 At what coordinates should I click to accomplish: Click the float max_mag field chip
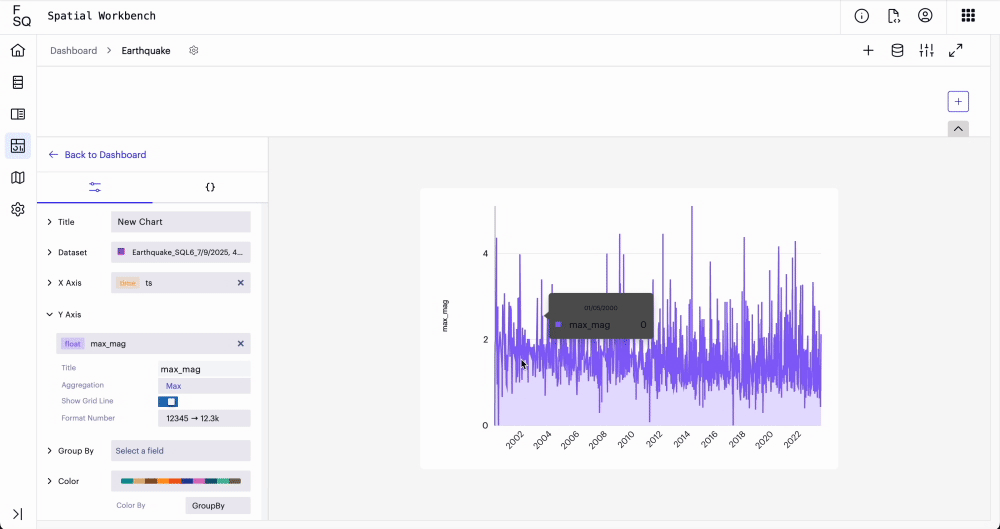(153, 343)
